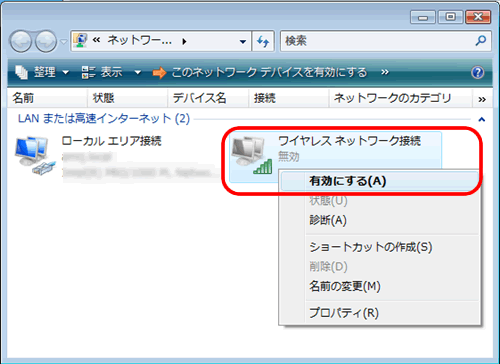The height and width of the screenshot is (364, 500).
Task: Choose 状態(U) in context menu
Action: [x=379, y=201]
